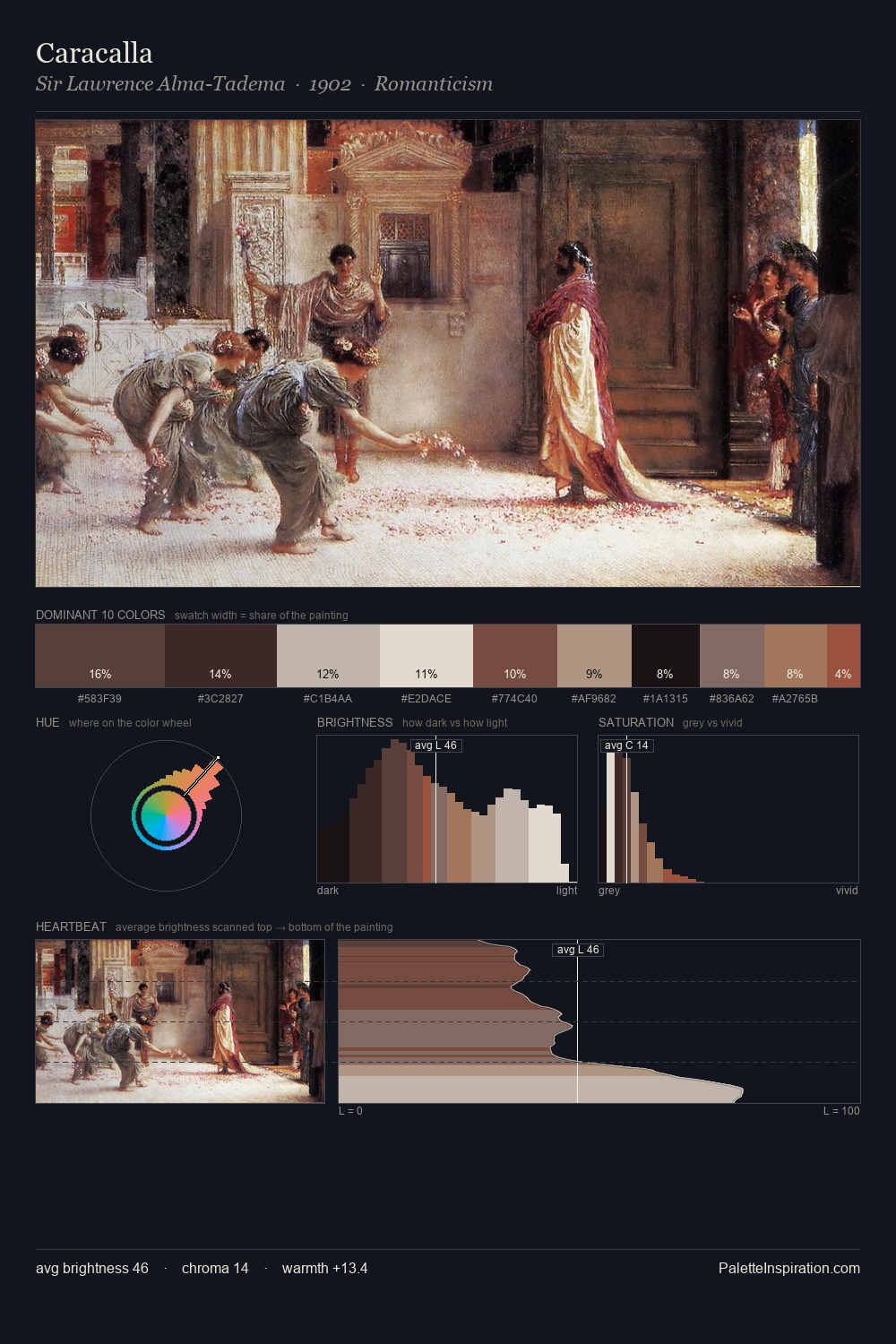Click the avg L 46 label in heartbeat chart
The width and height of the screenshot is (896, 1344).
click(578, 950)
